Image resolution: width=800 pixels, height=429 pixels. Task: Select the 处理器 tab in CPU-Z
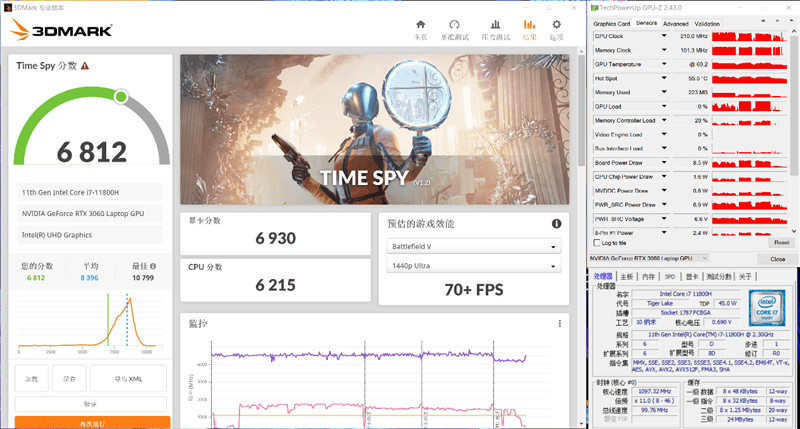coord(603,276)
